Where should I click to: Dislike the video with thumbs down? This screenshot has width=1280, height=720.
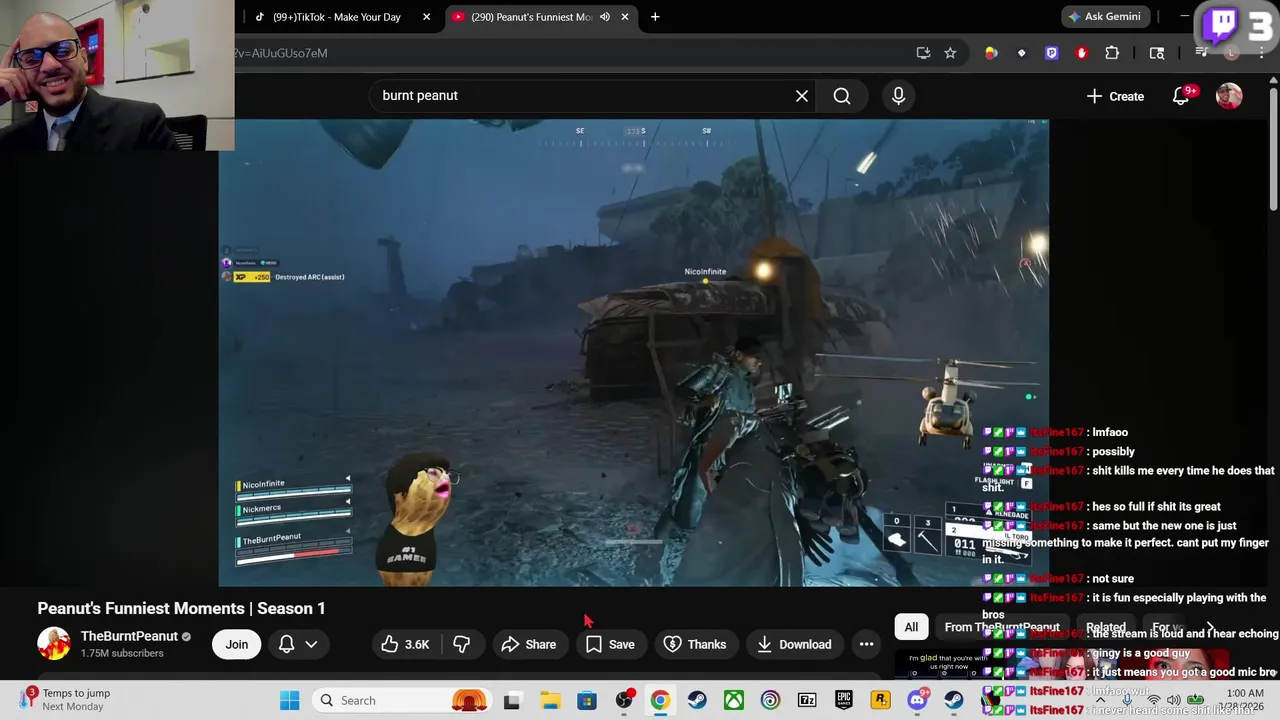pyautogui.click(x=462, y=644)
